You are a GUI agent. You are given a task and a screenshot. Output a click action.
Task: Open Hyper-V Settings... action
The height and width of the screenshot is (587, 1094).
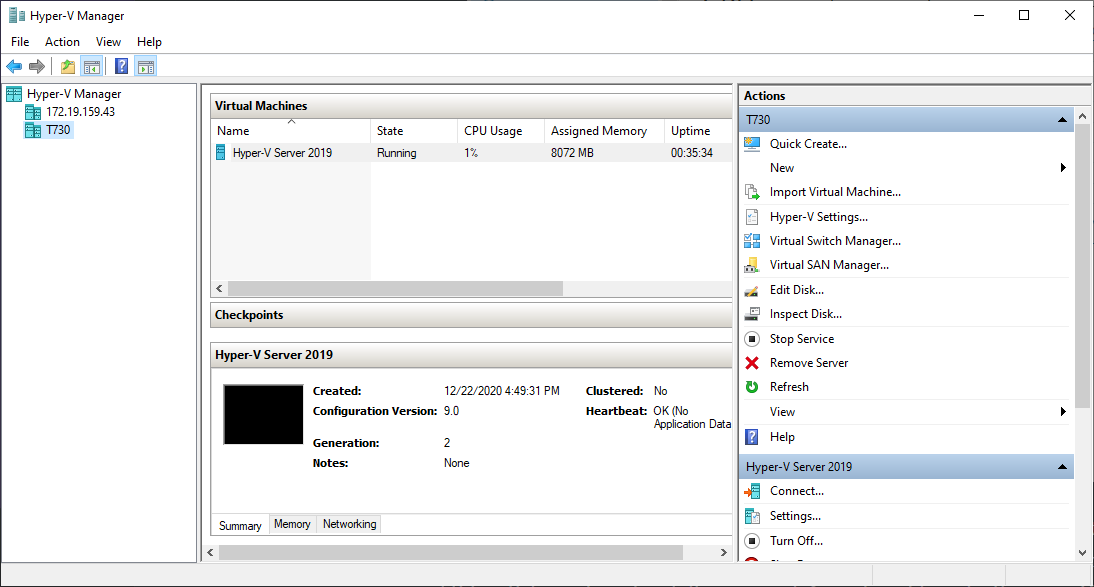coord(818,217)
